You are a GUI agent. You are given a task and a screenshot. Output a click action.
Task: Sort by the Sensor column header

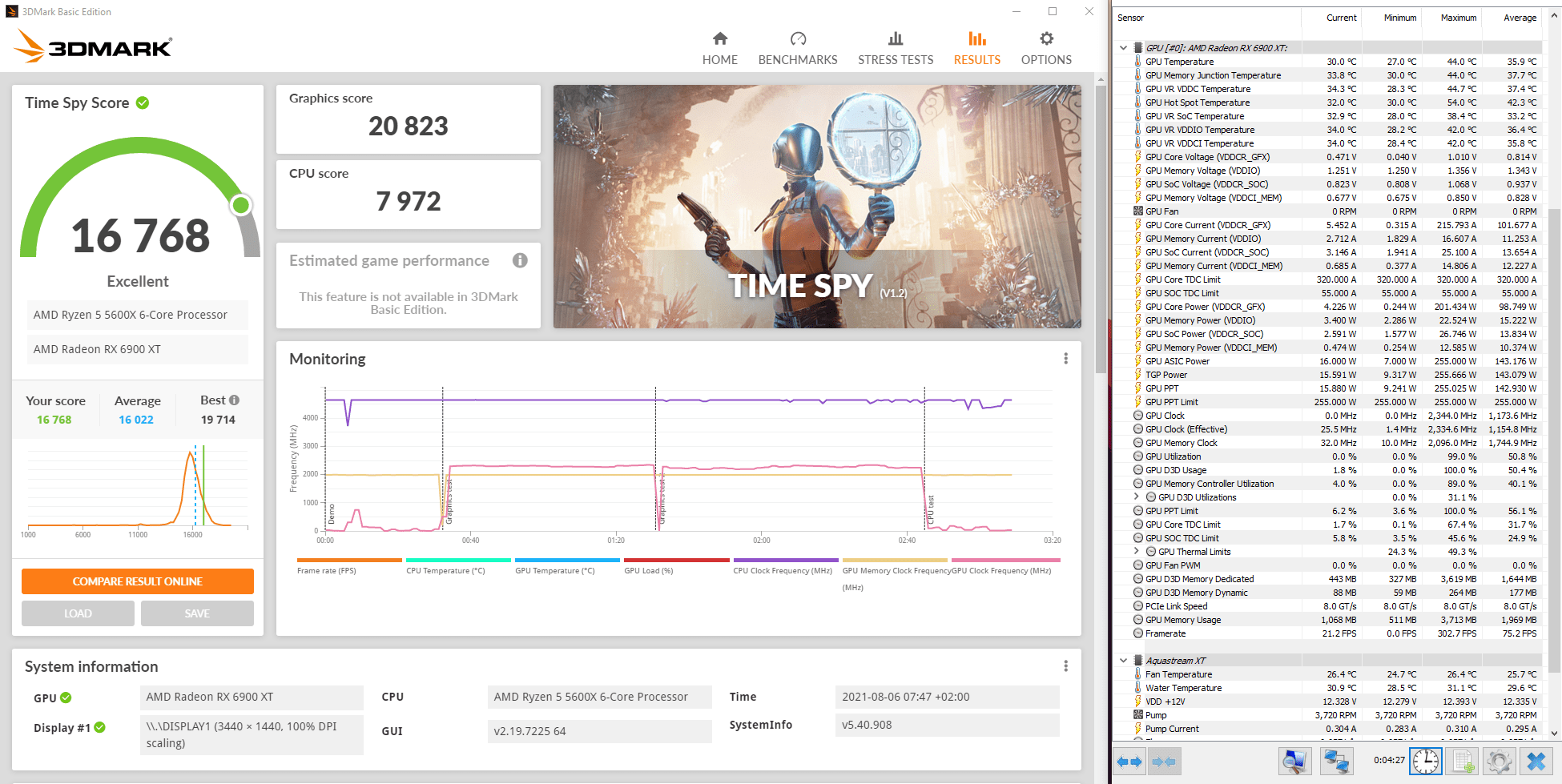tap(1207, 18)
